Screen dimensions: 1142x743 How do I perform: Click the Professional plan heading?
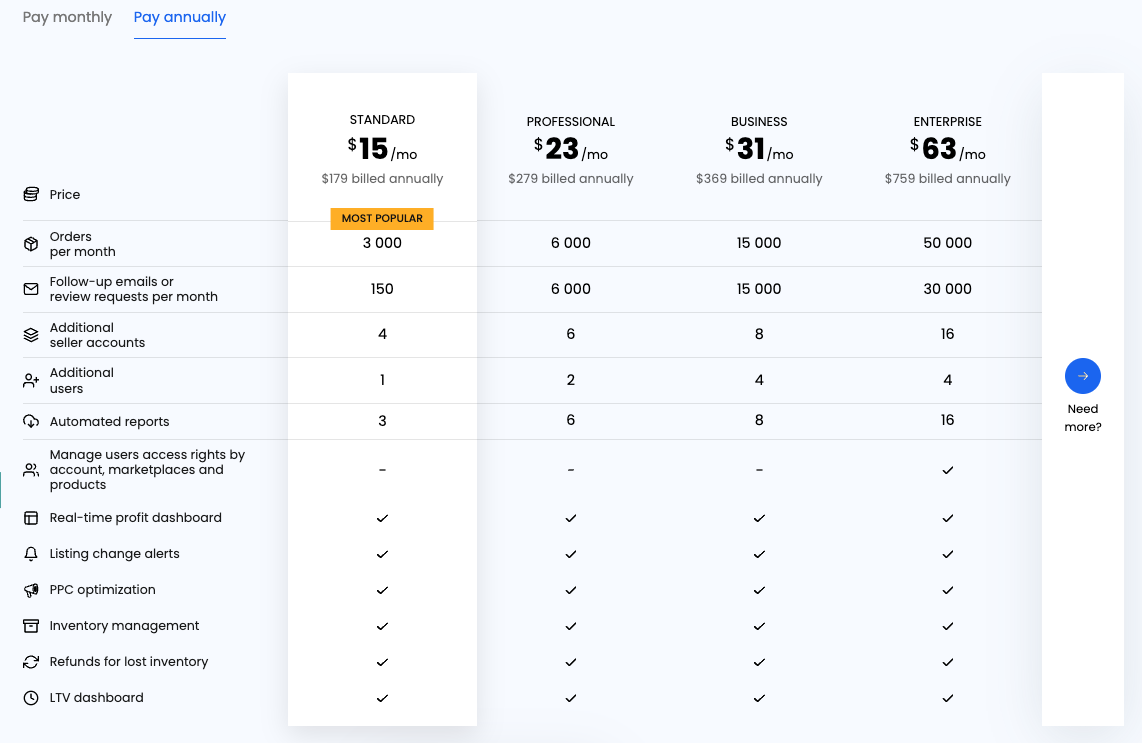coord(571,122)
